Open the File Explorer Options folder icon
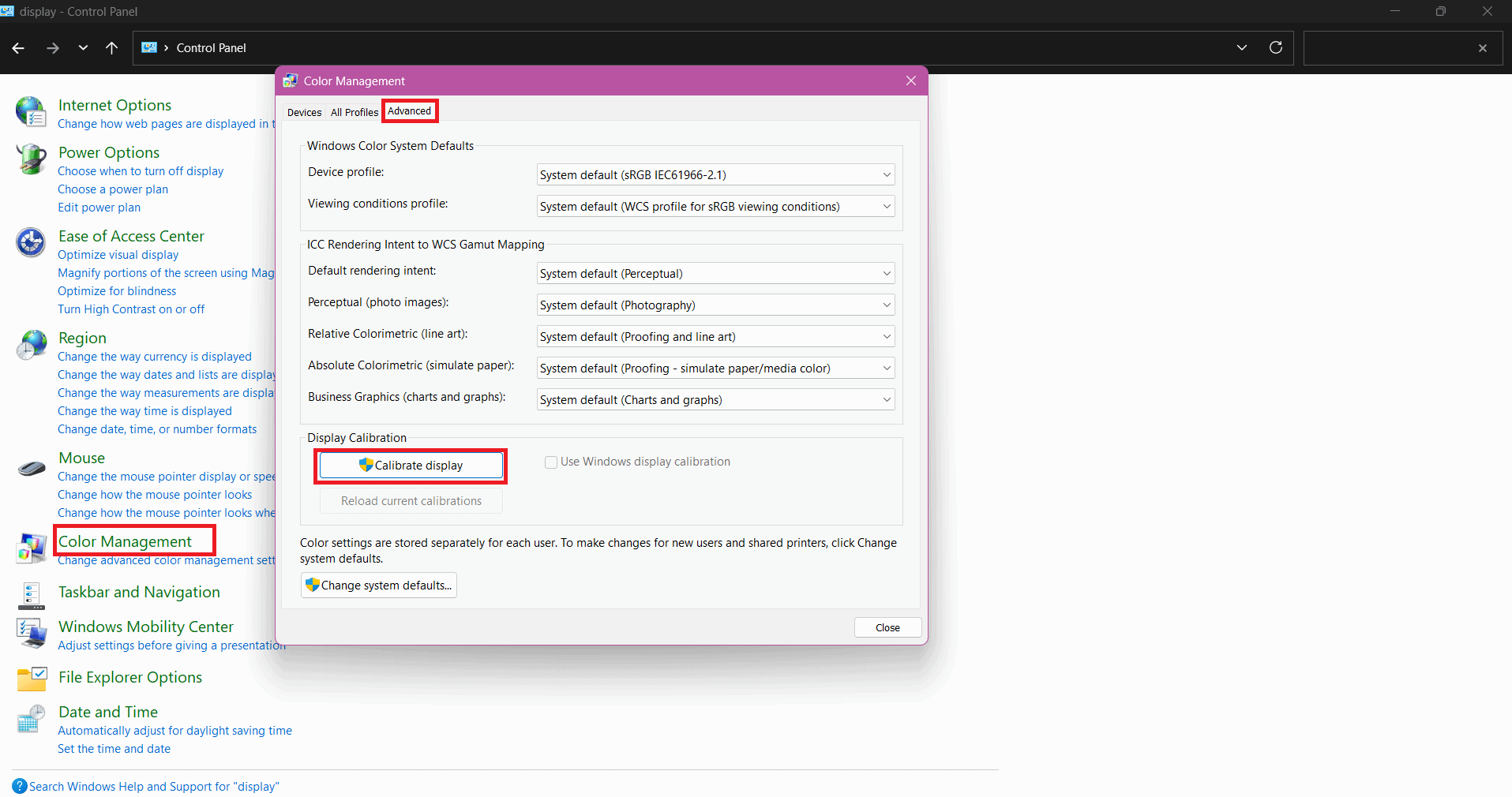Screen dimensions: 1512x797 [31, 679]
